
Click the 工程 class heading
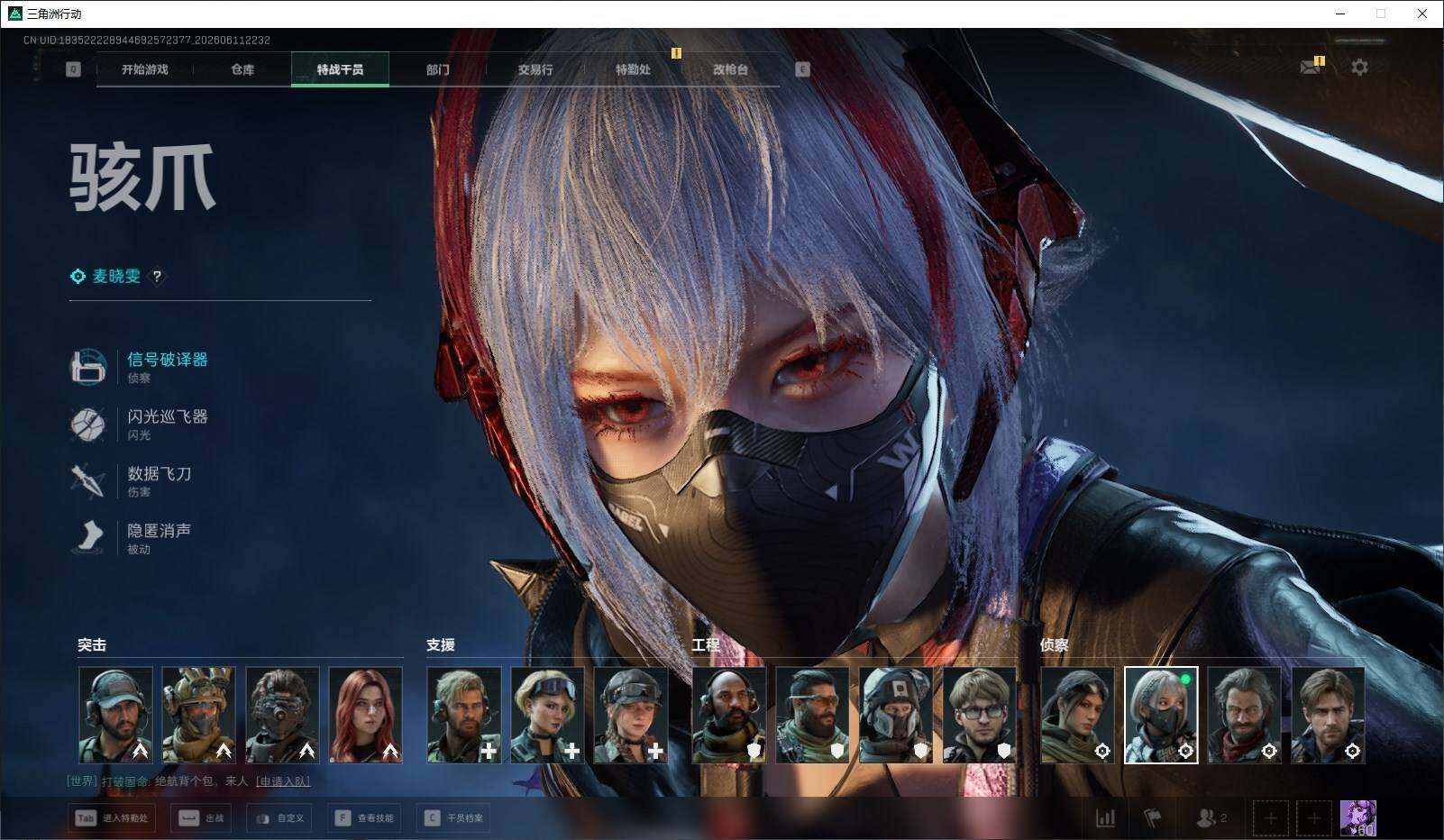(706, 645)
